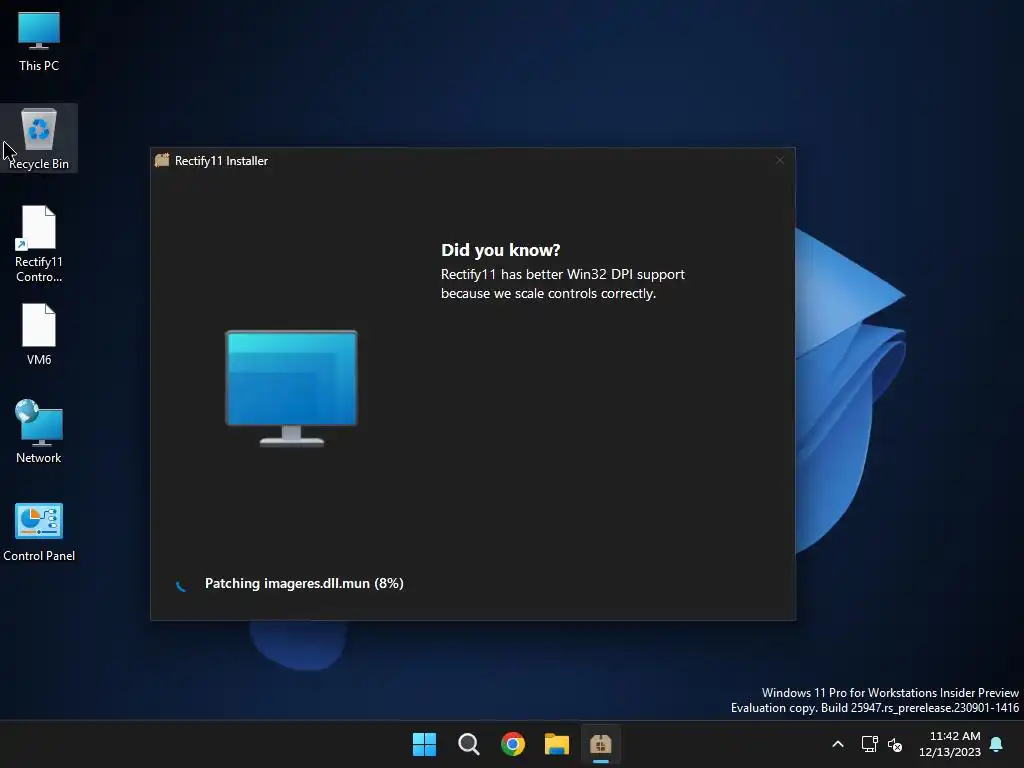The width and height of the screenshot is (1024, 768).
Task: Click the muted volume tray icon
Action: pyautogui.click(x=895, y=744)
